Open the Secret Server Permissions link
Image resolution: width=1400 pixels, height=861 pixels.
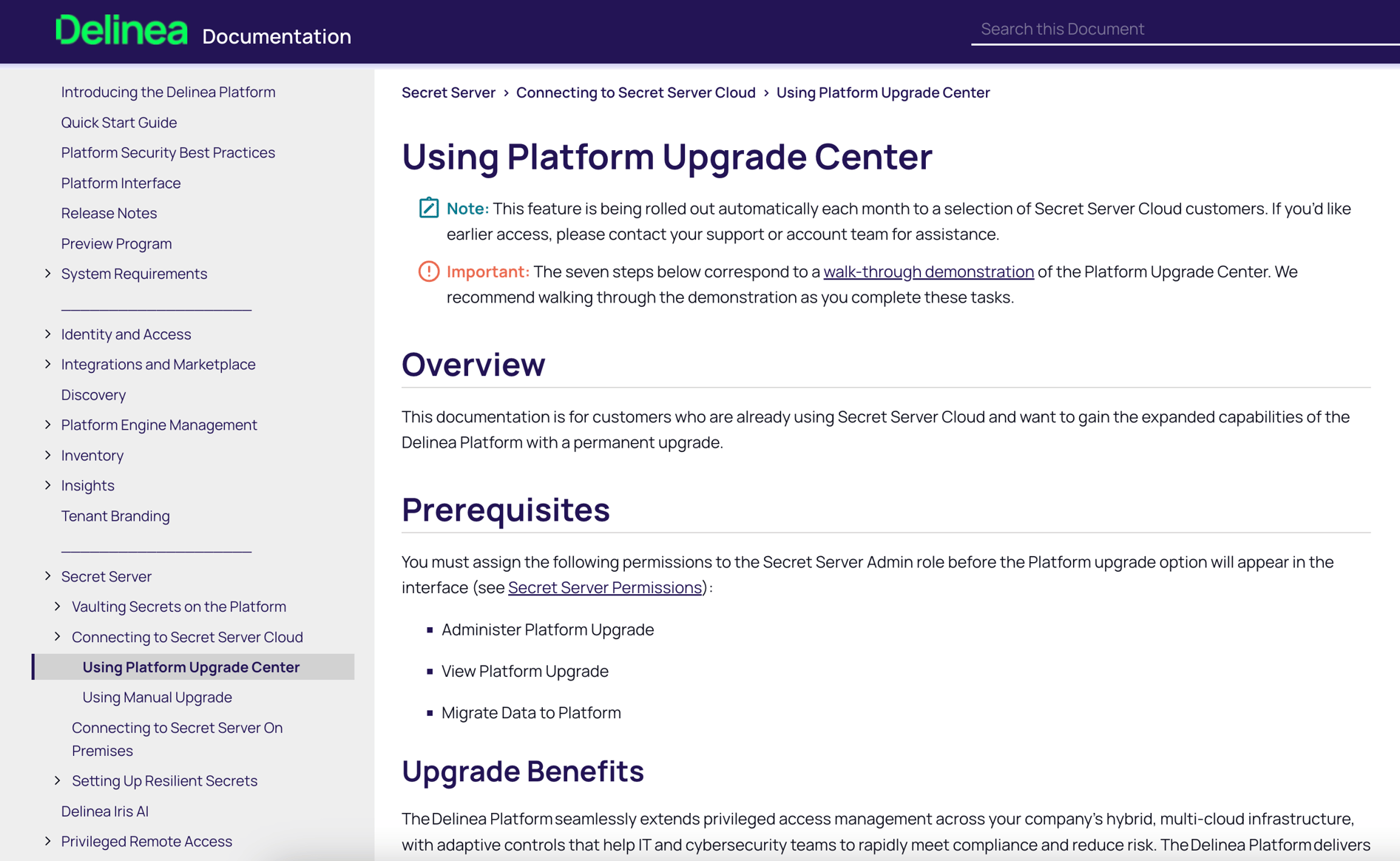[604, 587]
